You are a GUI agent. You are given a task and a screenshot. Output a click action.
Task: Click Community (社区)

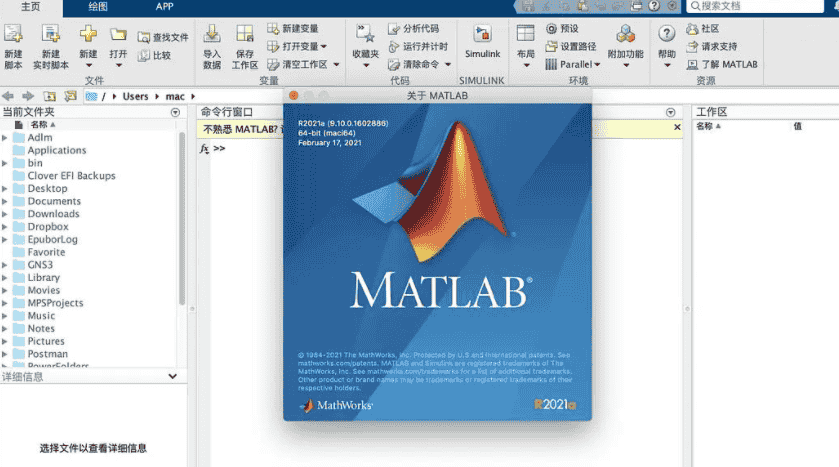[703, 28]
